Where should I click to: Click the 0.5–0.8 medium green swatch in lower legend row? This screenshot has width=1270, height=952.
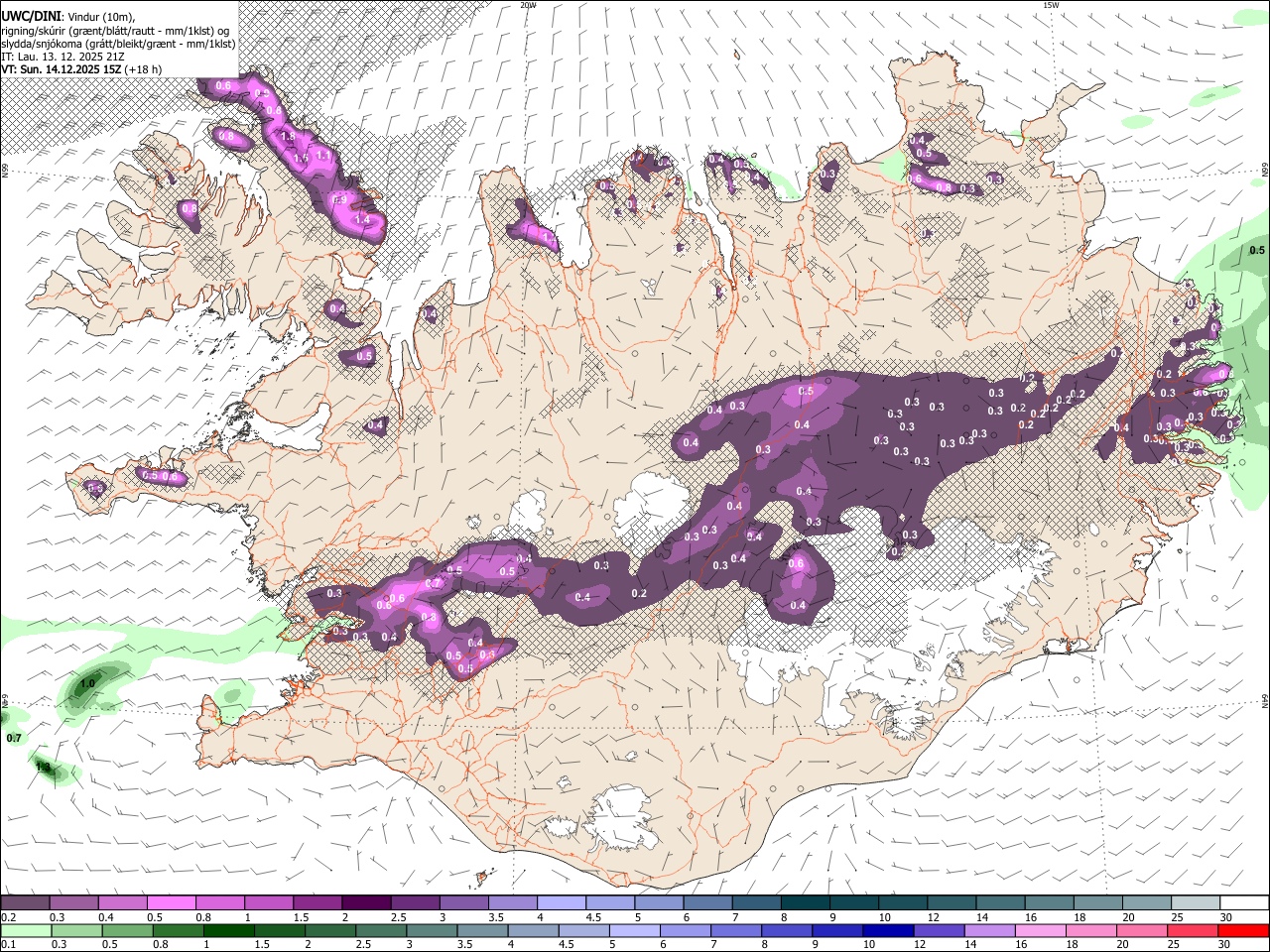[127, 930]
